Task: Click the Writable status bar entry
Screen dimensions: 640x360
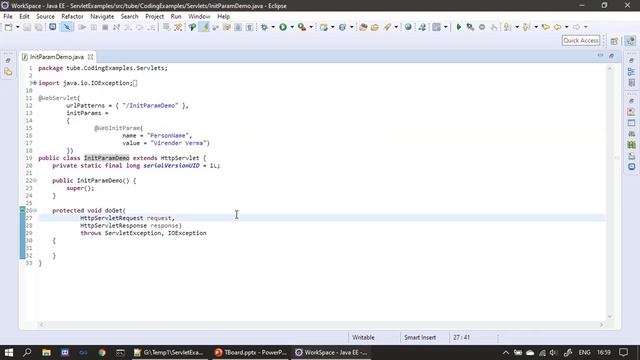Action: (363, 338)
